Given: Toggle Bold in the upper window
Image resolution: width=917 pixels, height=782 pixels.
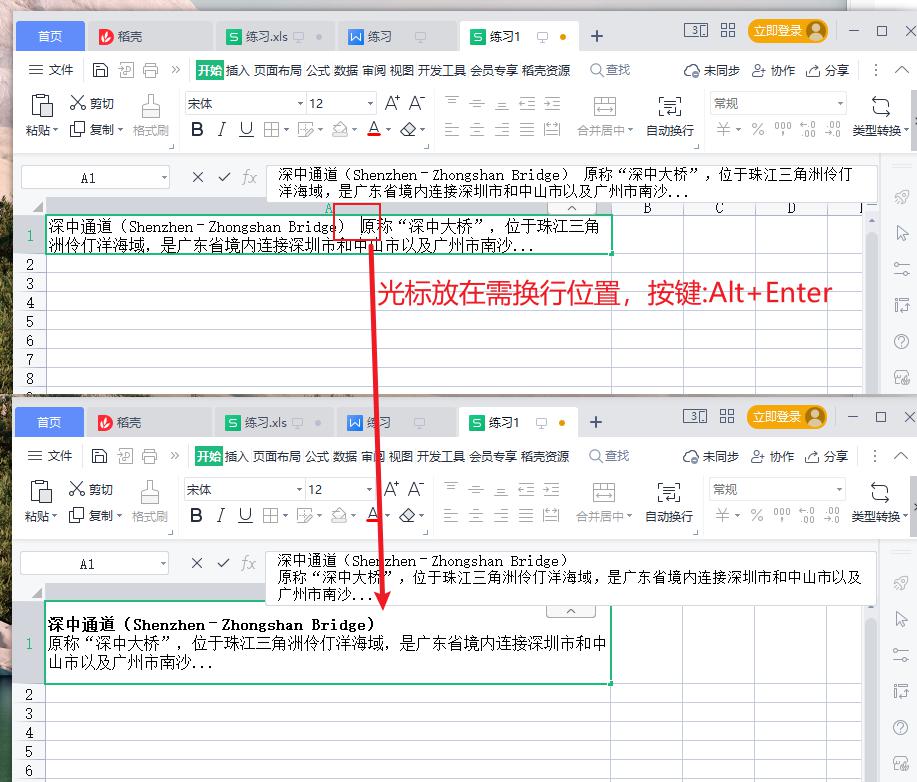Looking at the screenshot, I should click(197, 129).
